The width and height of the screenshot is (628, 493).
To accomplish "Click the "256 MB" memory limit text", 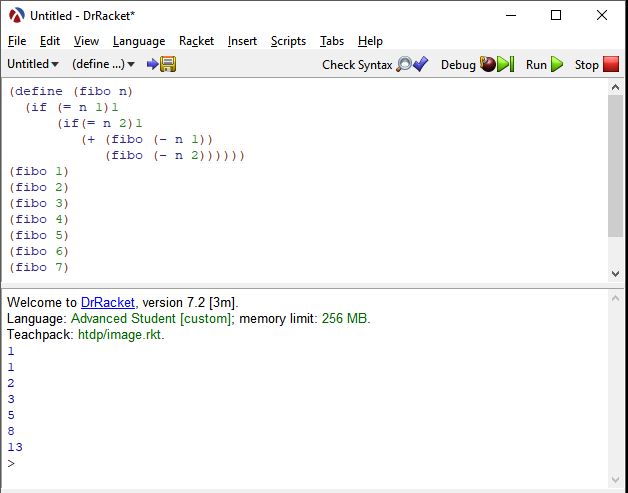I will click(344, 319).
